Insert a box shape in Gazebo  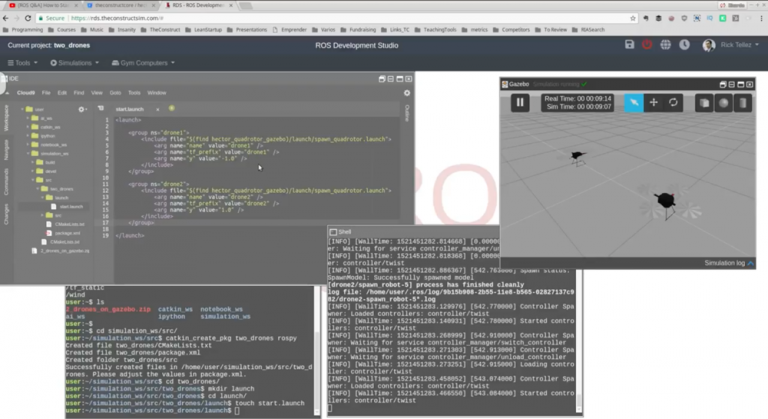[x=704, y=103]
